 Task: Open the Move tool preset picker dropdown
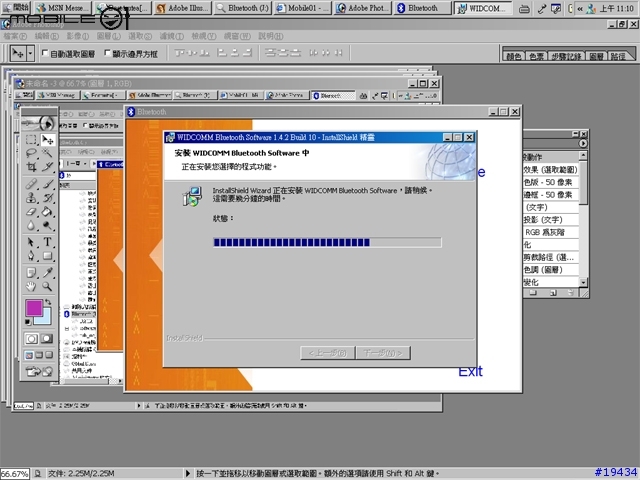30,53
